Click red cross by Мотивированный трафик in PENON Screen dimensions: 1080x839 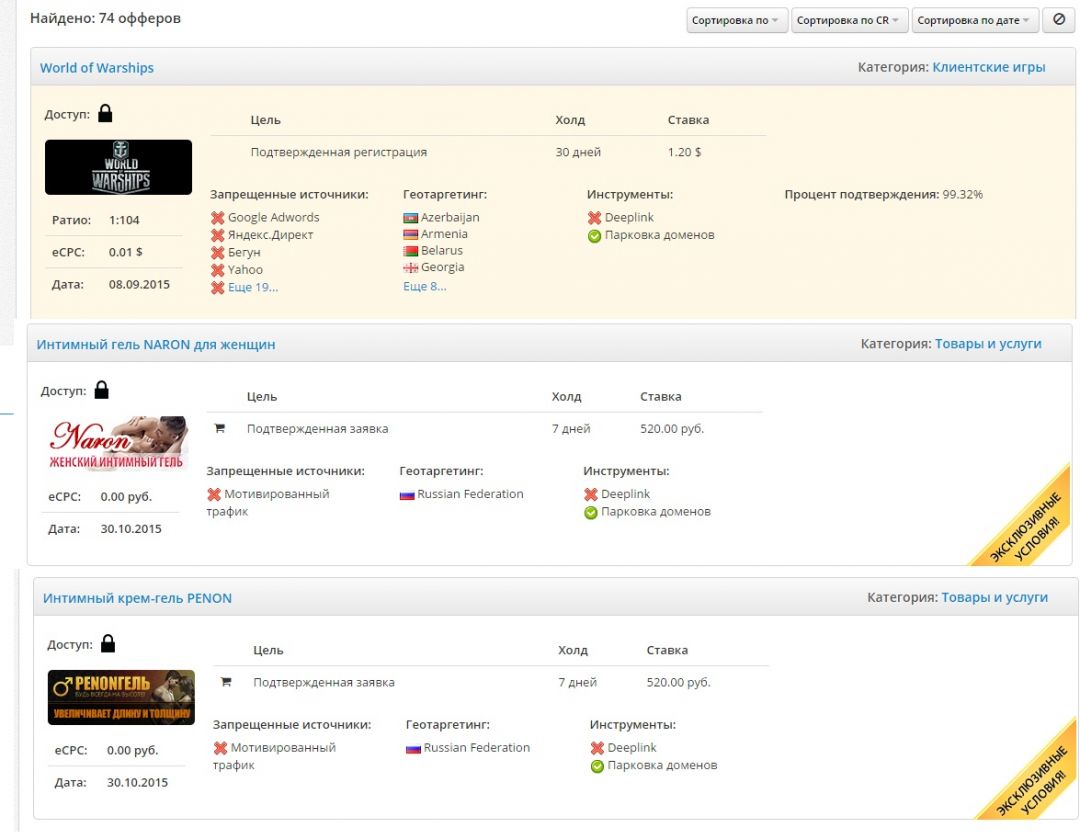220,748
